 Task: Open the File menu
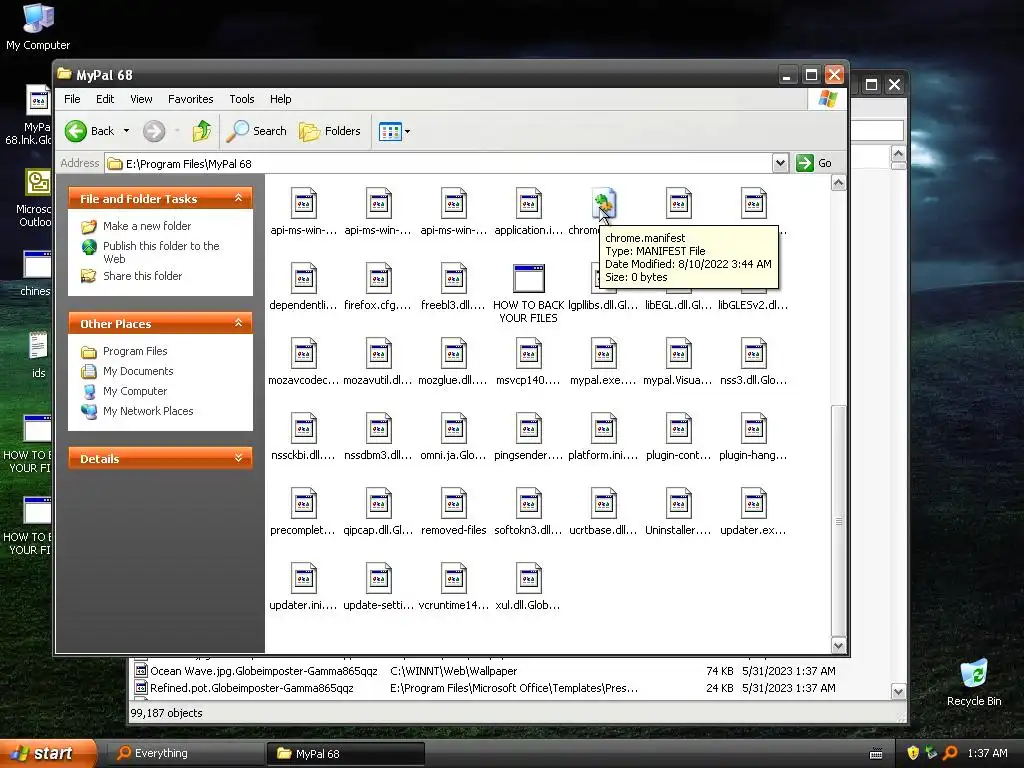pyautogui.click(x=72, y=99)
